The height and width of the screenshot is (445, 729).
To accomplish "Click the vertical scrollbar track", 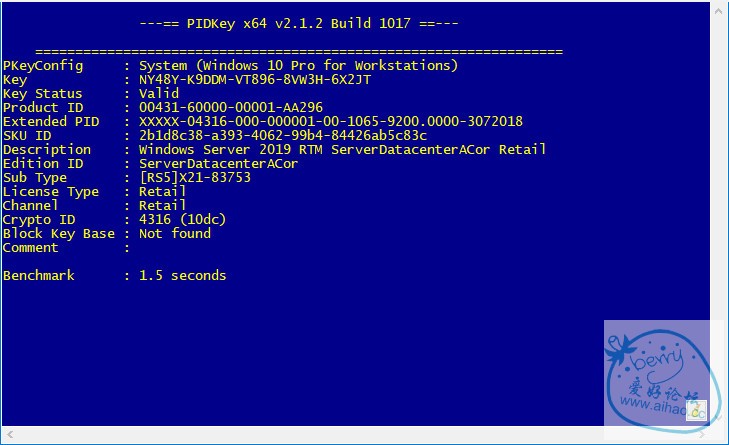I will (x=720, y=200).
